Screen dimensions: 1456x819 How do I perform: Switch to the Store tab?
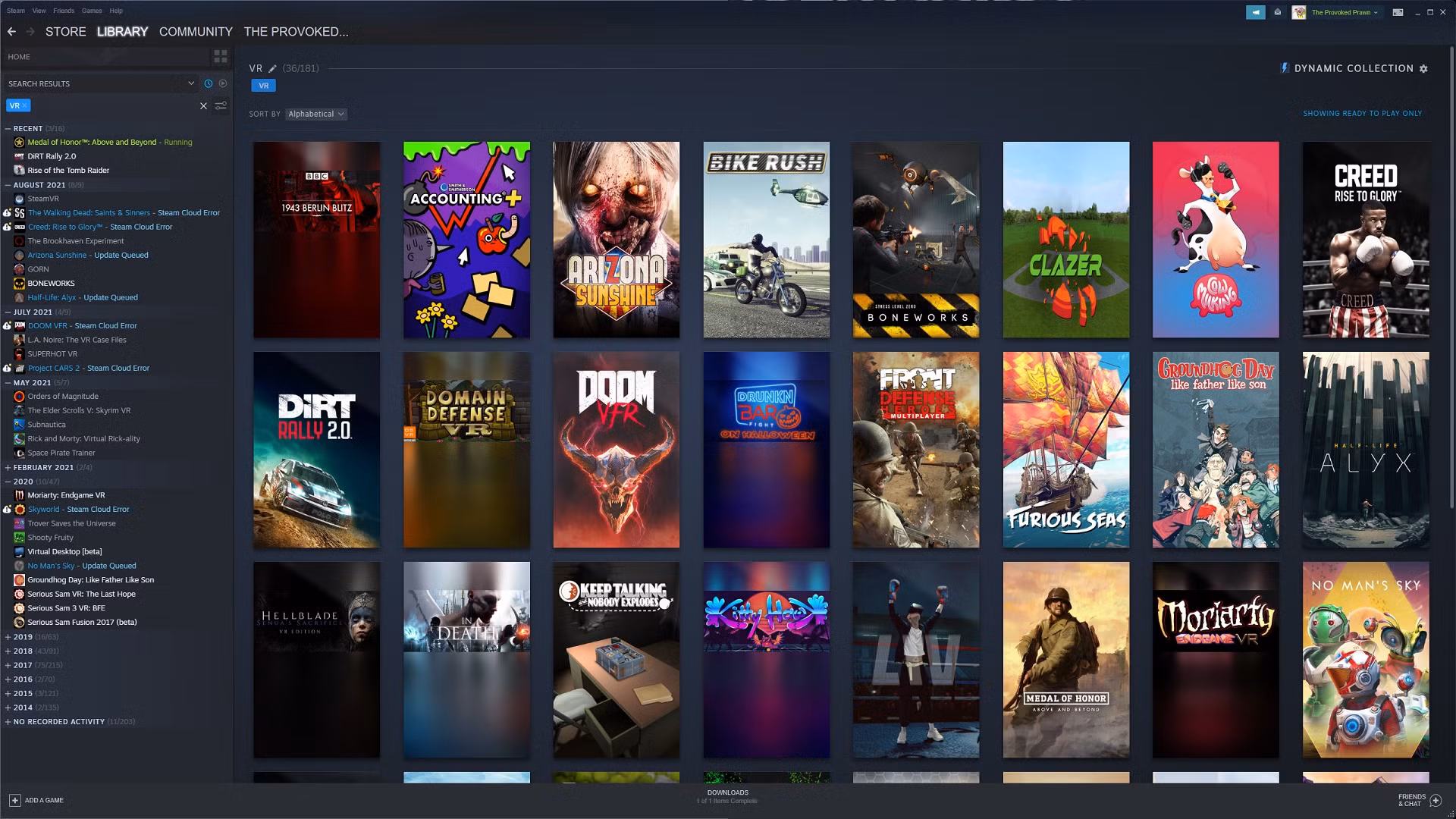point(66,32)
